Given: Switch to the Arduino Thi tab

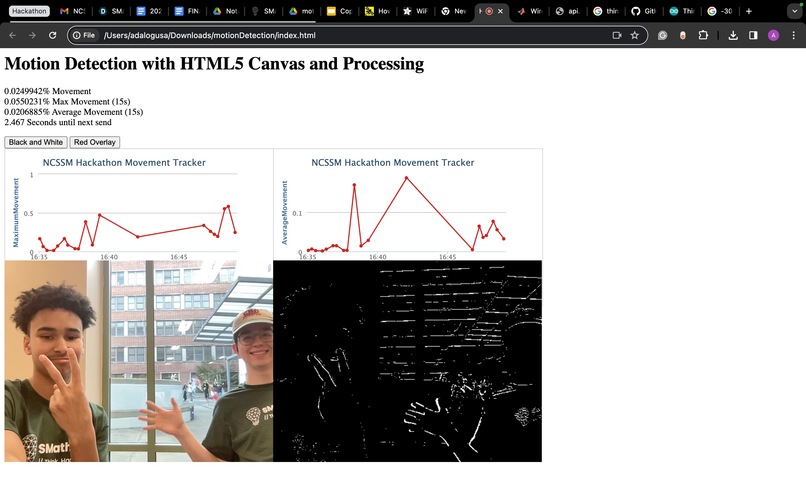Looking at the screenshot, I should 682,11.
